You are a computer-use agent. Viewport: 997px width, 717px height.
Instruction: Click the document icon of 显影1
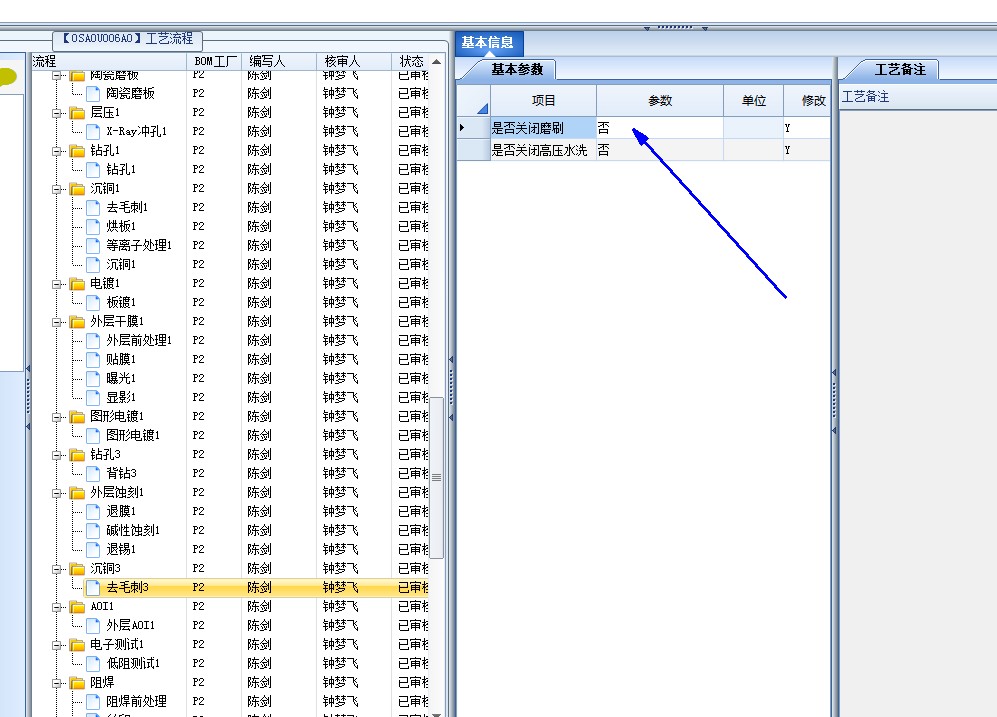pos(93,397)
